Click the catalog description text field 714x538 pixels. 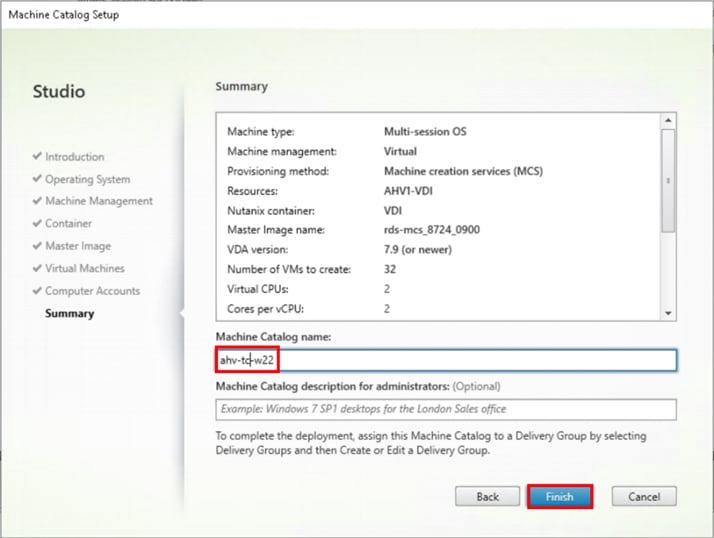pos(446,409)
